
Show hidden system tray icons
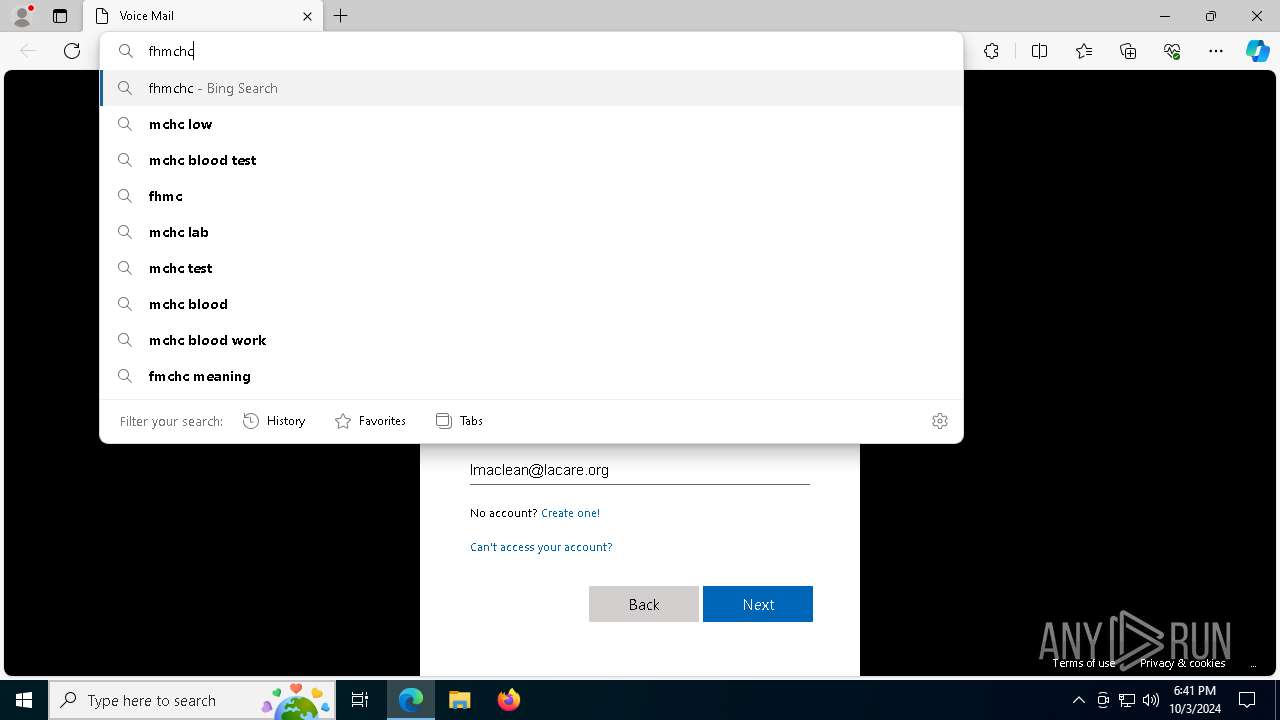pyautogui.click(x=1078, y=700)
